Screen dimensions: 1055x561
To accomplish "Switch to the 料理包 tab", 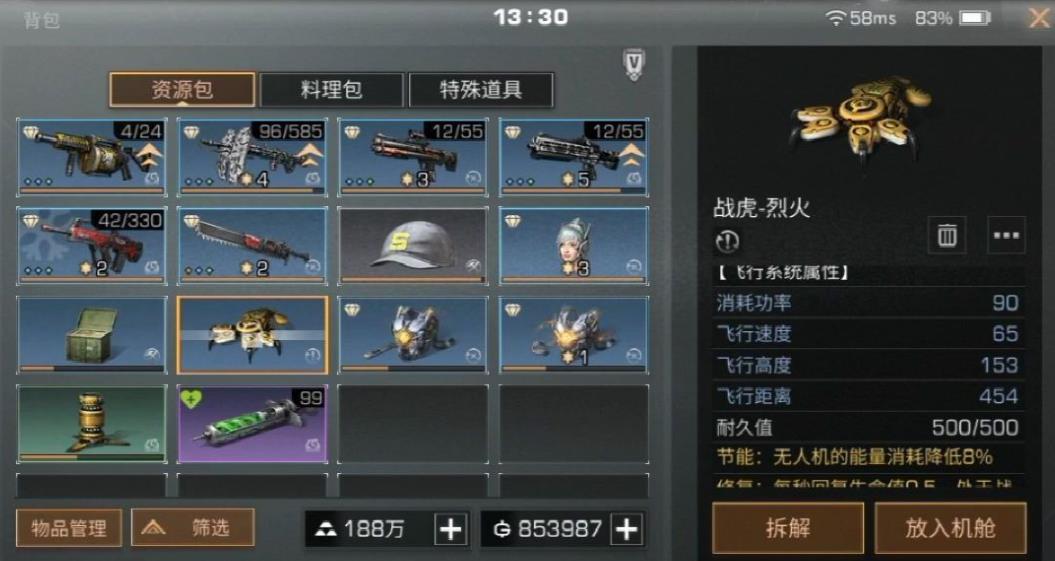I will [332, 90].
